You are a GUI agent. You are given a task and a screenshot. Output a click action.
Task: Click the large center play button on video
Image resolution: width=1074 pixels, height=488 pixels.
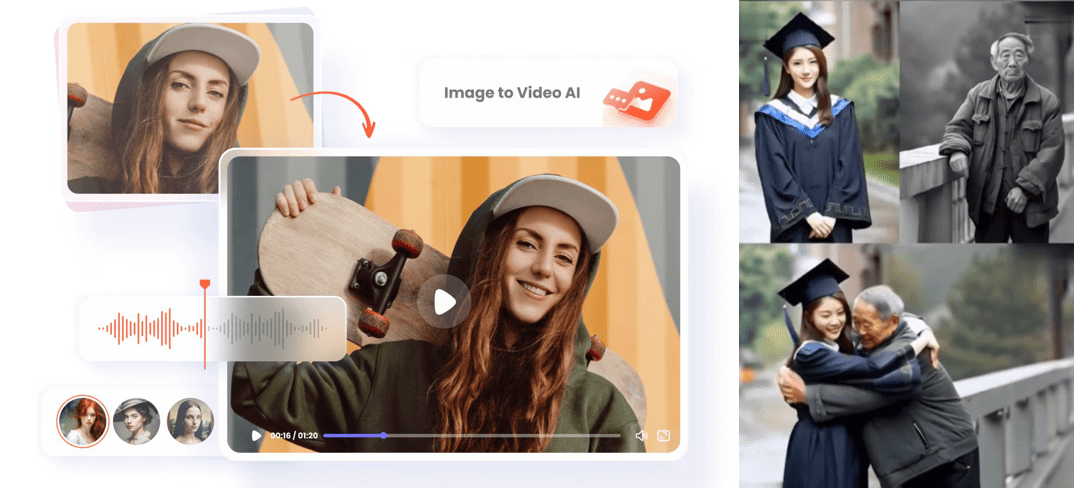pos(444,301)
